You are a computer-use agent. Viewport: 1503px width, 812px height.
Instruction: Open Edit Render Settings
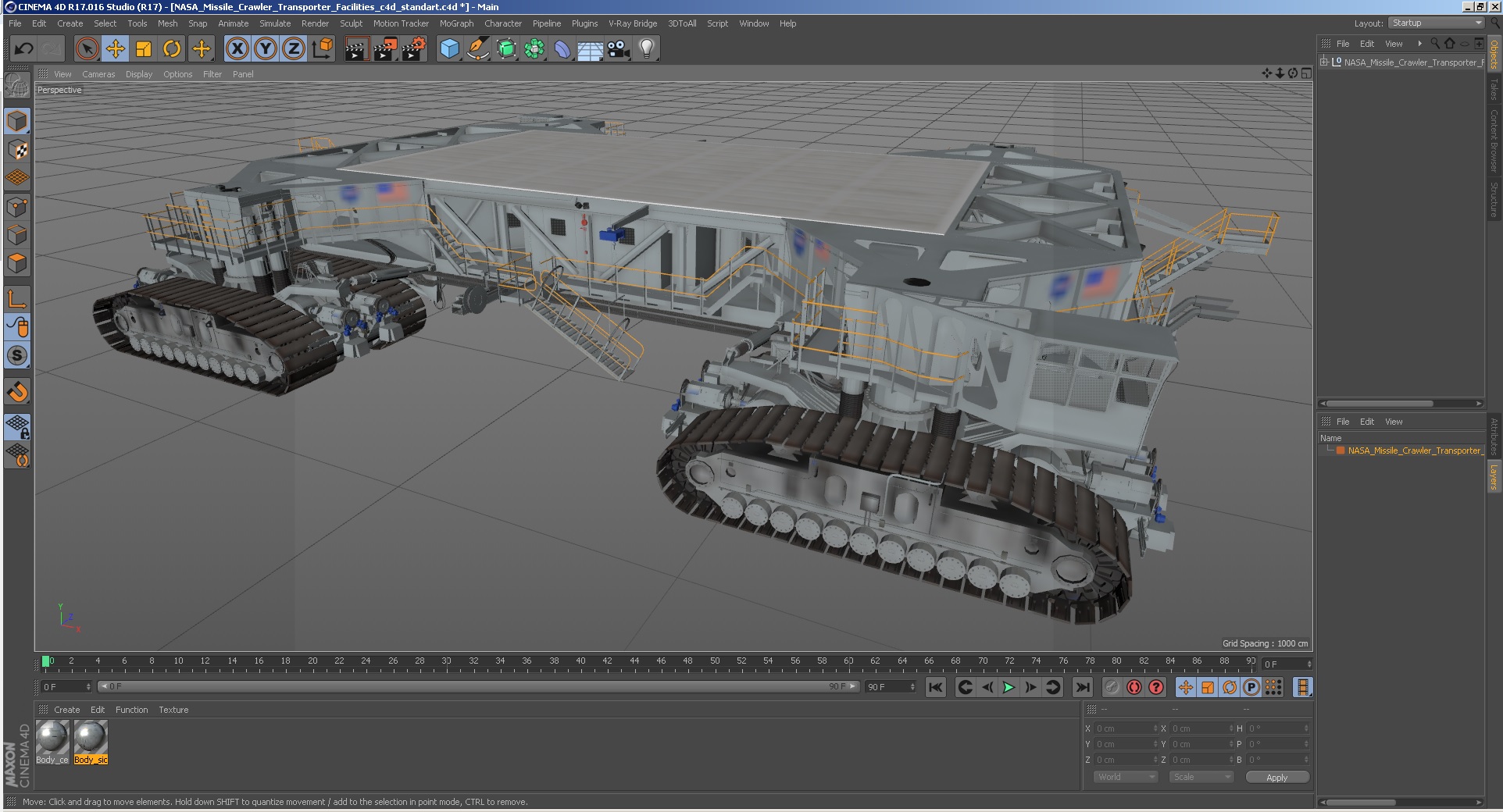[x=413, y=49]
